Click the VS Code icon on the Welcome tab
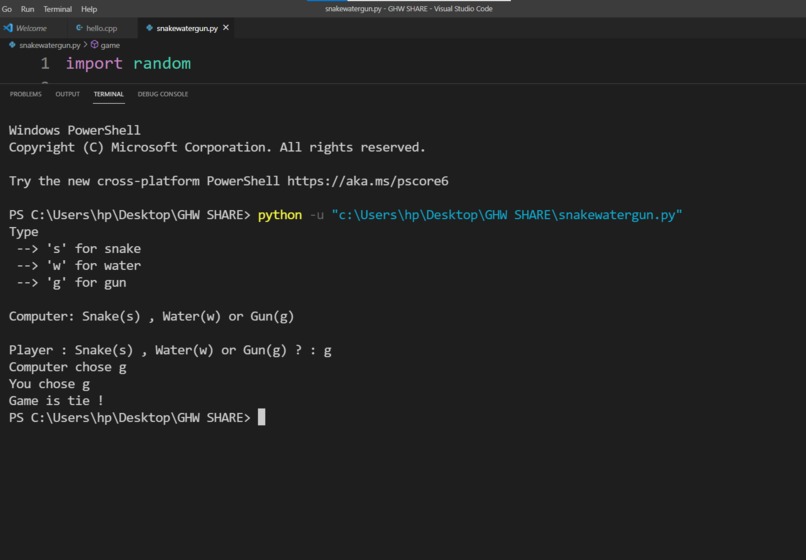Viewport: 806px width, 560px height. (x=8, y=28)
